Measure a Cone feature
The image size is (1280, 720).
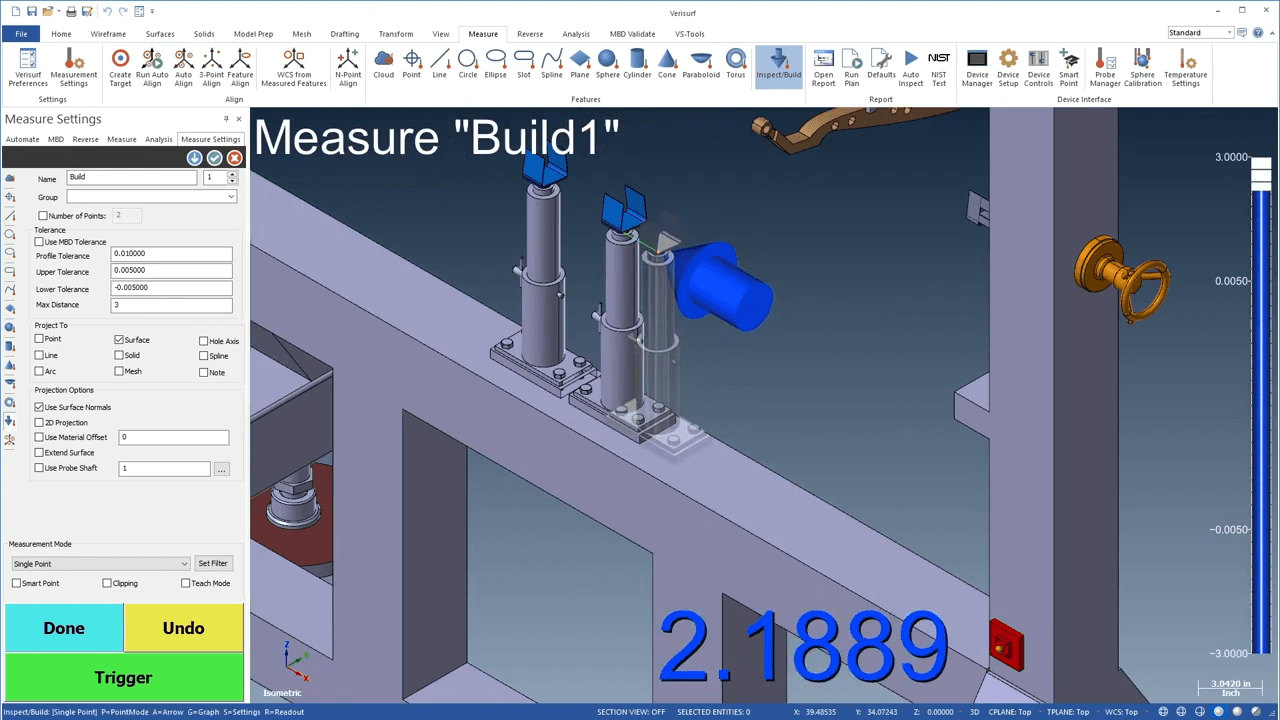(x=667, y=64)
